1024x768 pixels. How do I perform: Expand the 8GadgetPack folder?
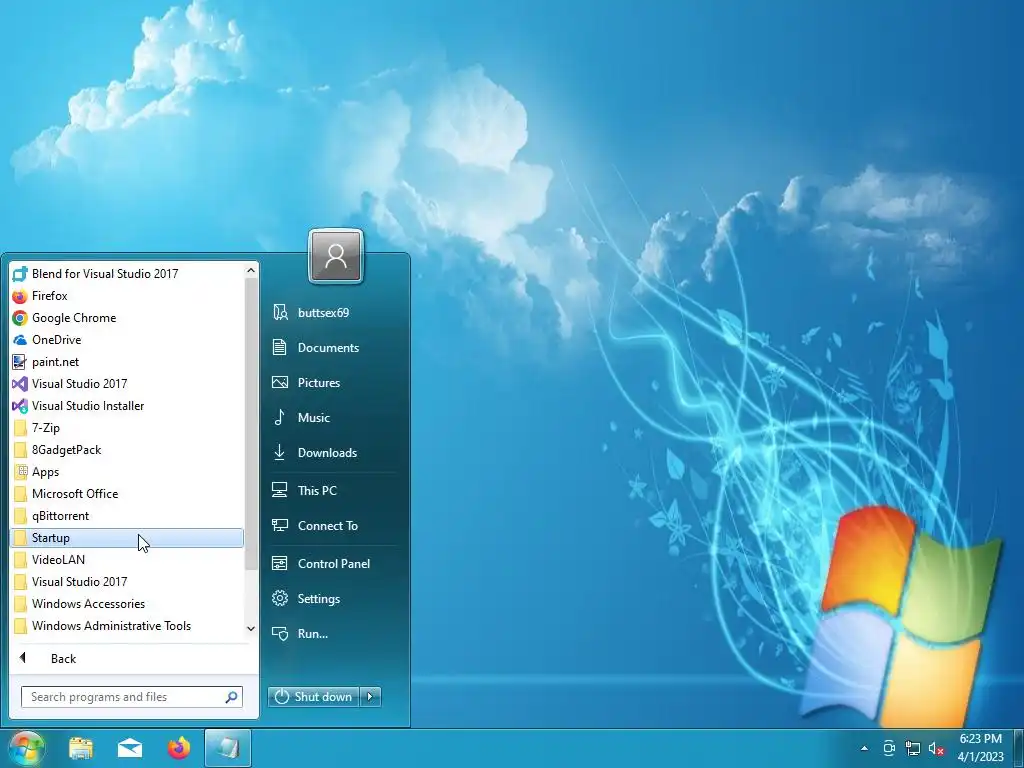coord(127,450)
